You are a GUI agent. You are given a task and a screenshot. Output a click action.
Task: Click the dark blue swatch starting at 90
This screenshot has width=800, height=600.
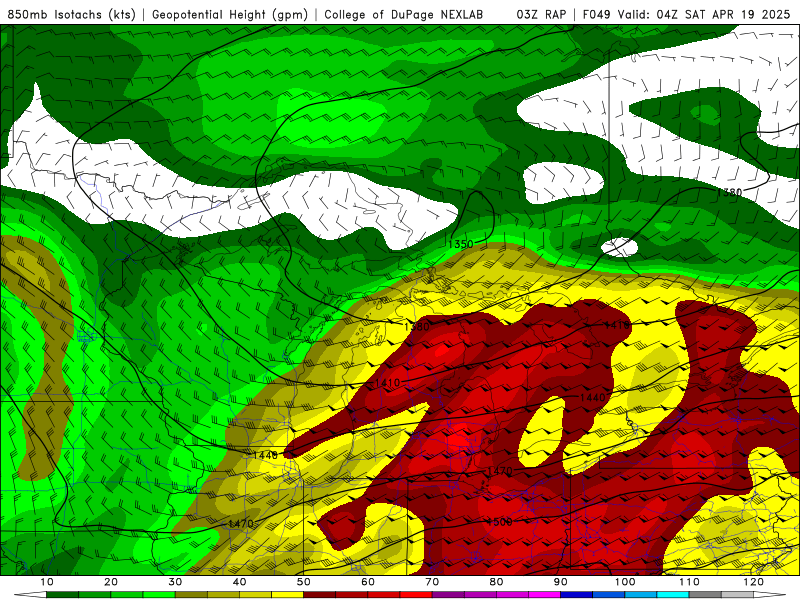click(x=577, y=595)
